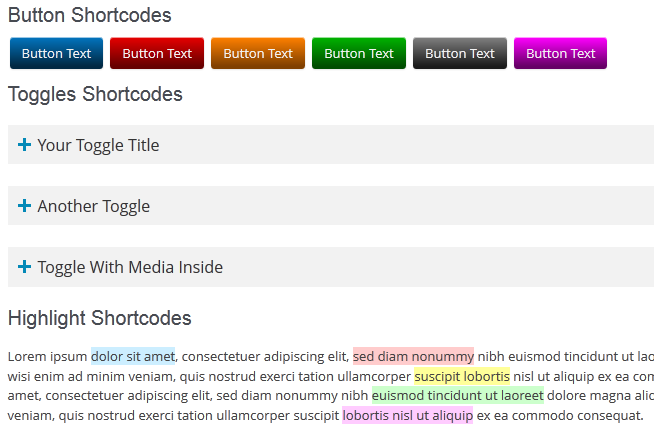Click blue highlighted text dolor sit amet
This screenshot has width=654, height=430.
[133, 356]
